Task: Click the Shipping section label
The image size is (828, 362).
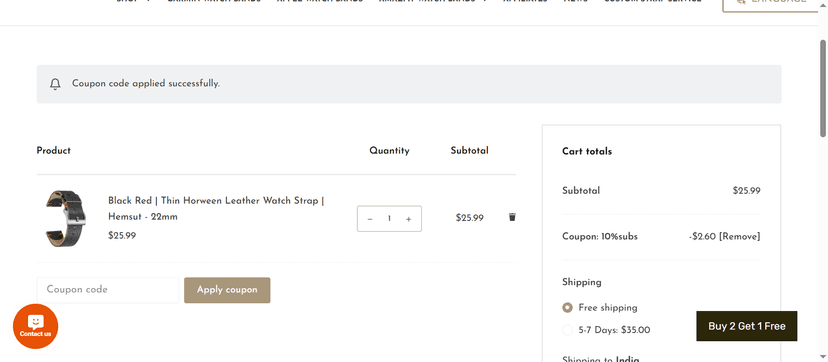Action: pos(581,282)
